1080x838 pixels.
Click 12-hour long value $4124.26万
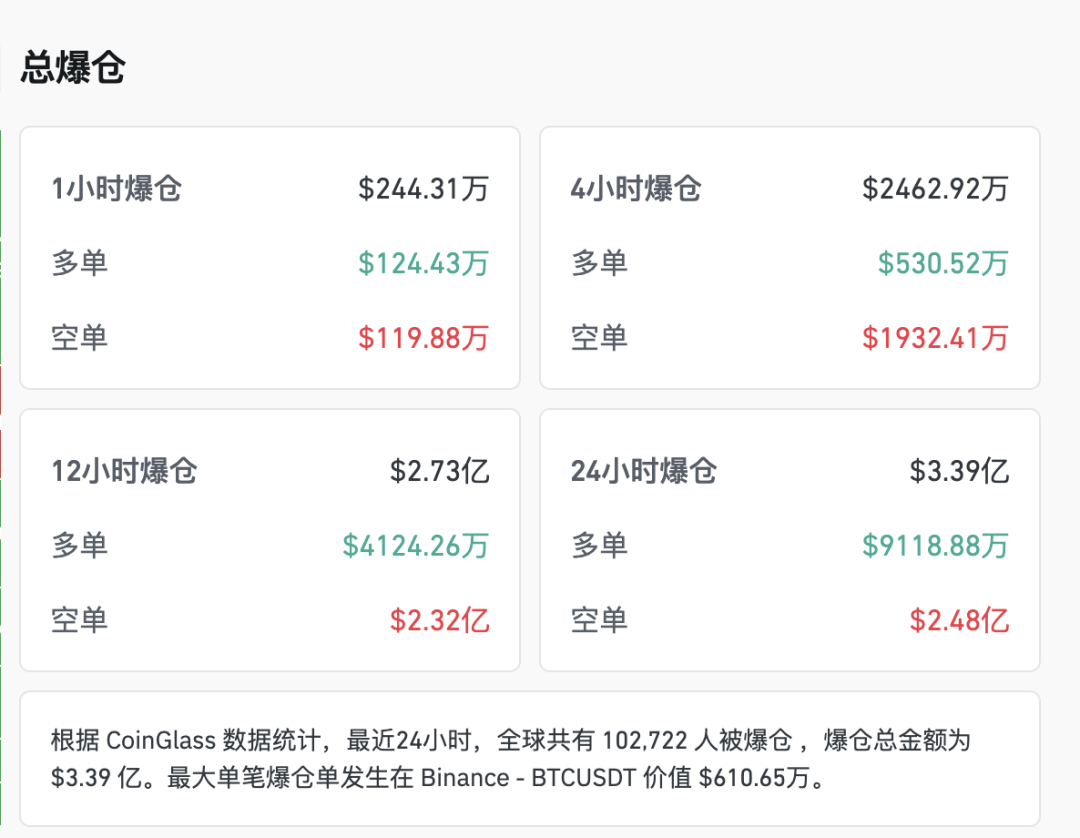[x=416, y=545]
